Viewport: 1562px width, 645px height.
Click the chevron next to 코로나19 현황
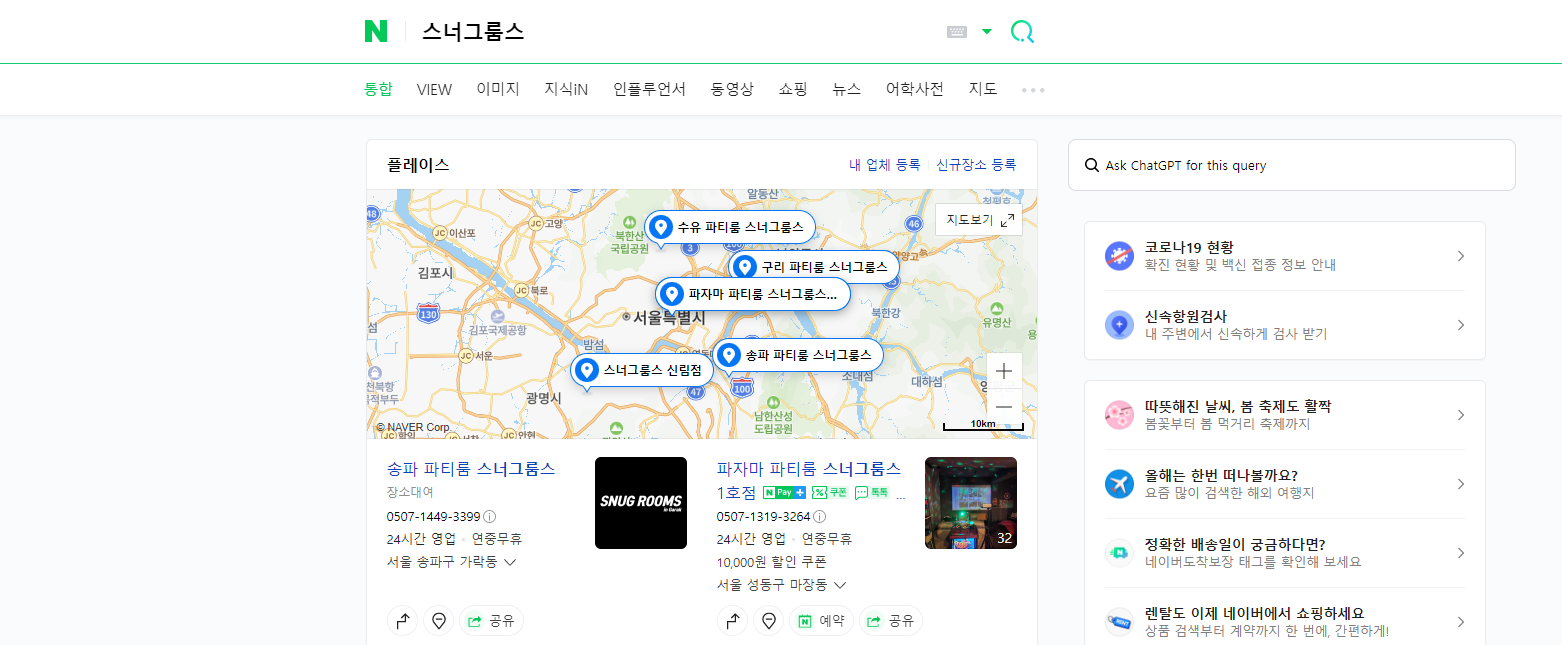coord(1461,256)
